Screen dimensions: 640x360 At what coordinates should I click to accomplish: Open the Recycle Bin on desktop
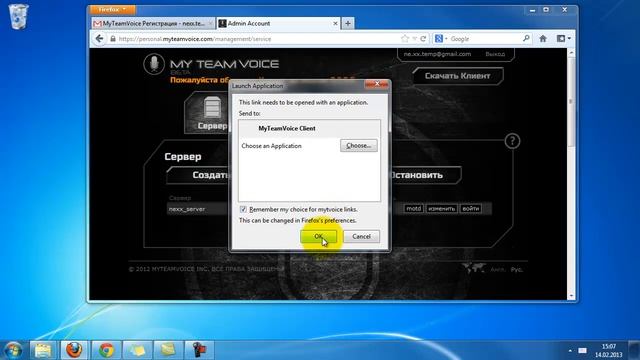18,16
